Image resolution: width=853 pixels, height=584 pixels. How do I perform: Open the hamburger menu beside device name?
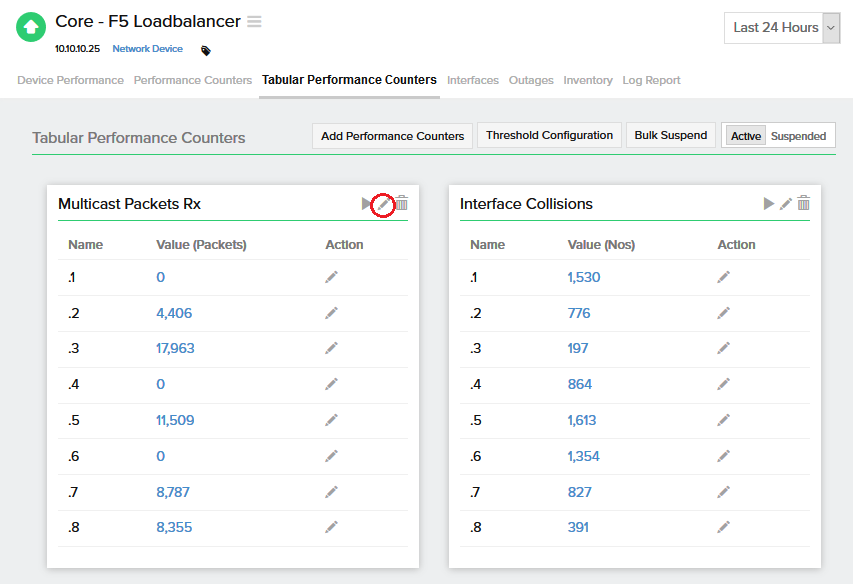point(254,22)
